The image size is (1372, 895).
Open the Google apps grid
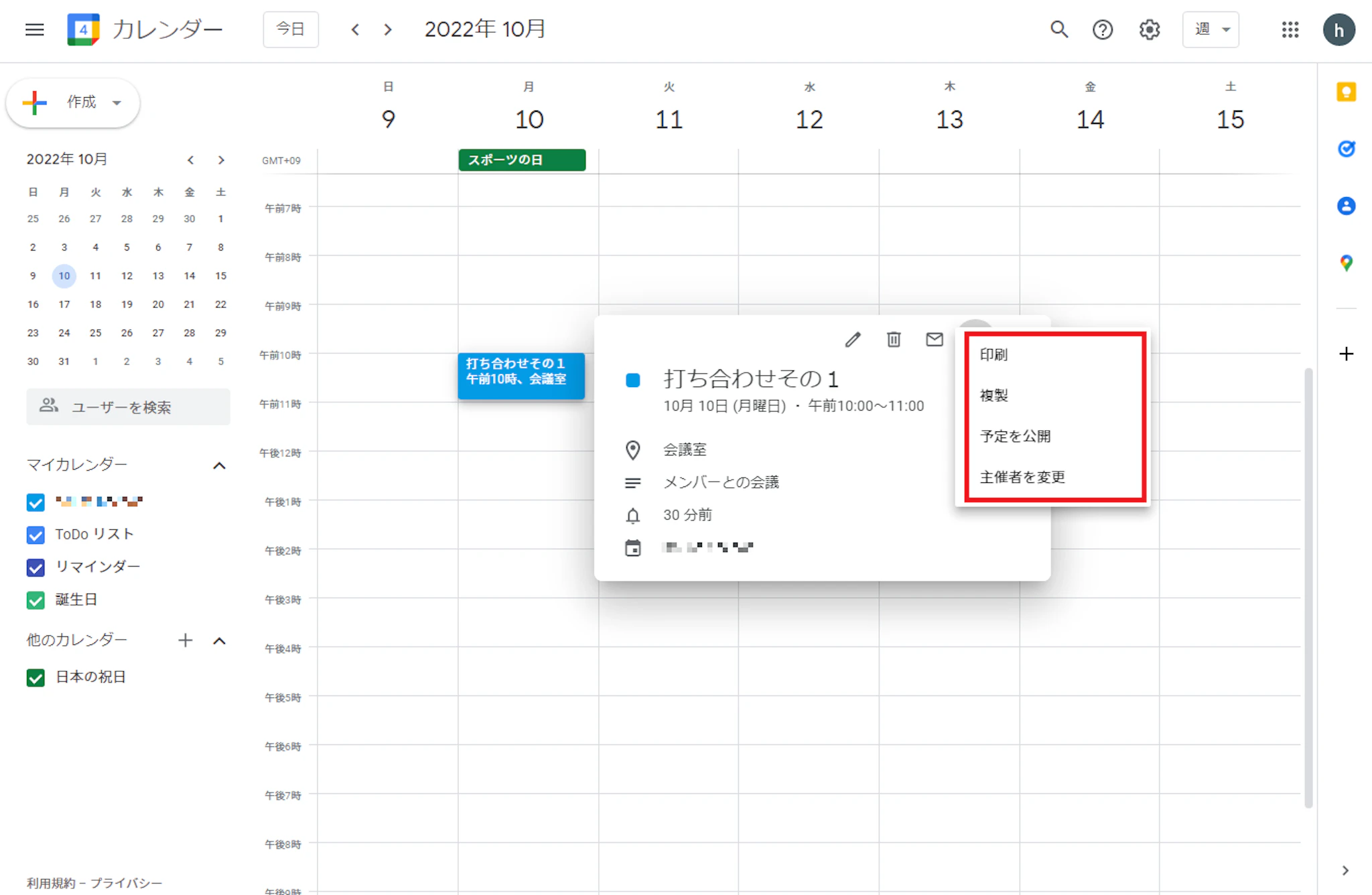click(x=1290, y=29)
